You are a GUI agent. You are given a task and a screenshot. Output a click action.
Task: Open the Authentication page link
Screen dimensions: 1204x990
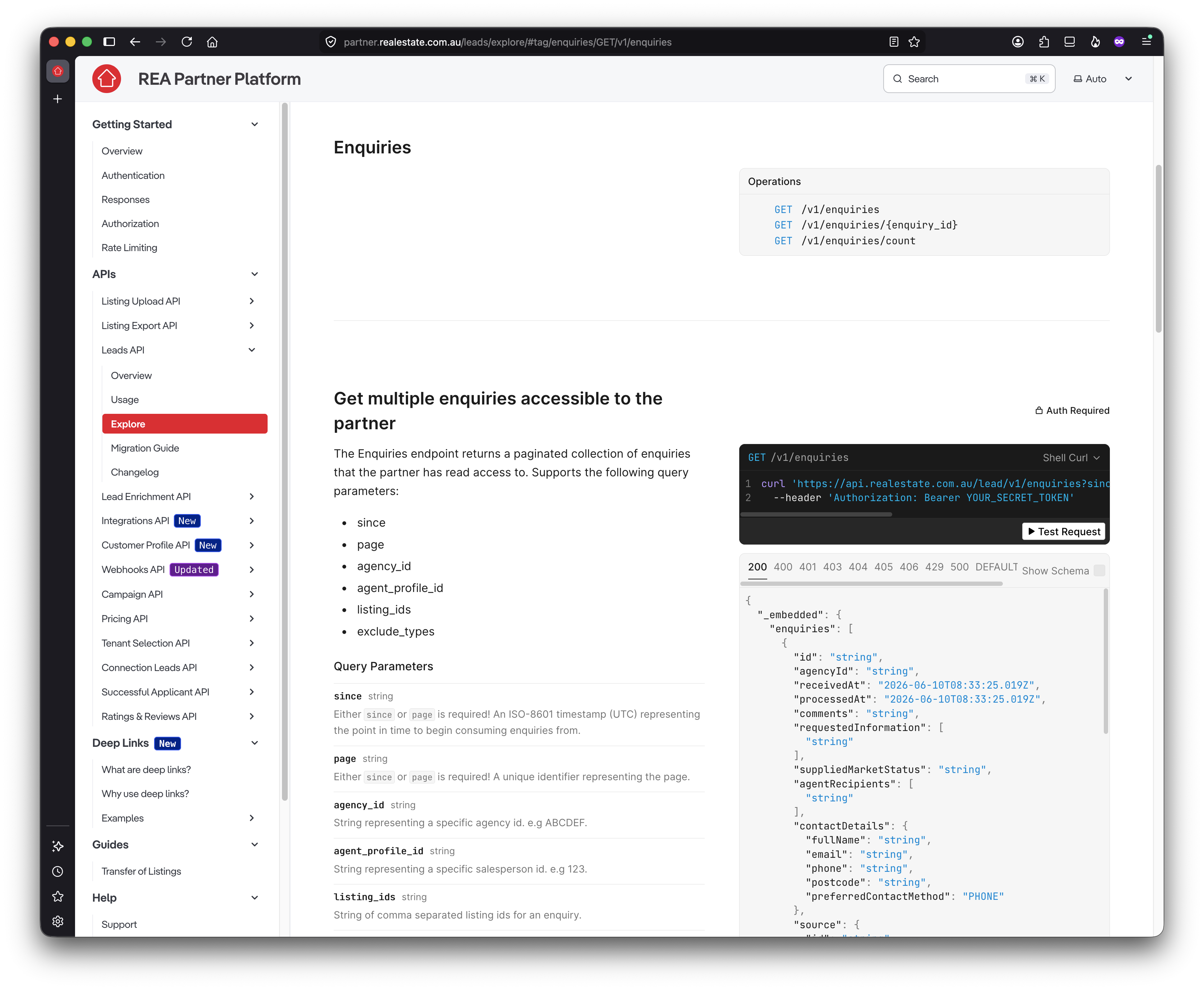(x=133, y=176)
